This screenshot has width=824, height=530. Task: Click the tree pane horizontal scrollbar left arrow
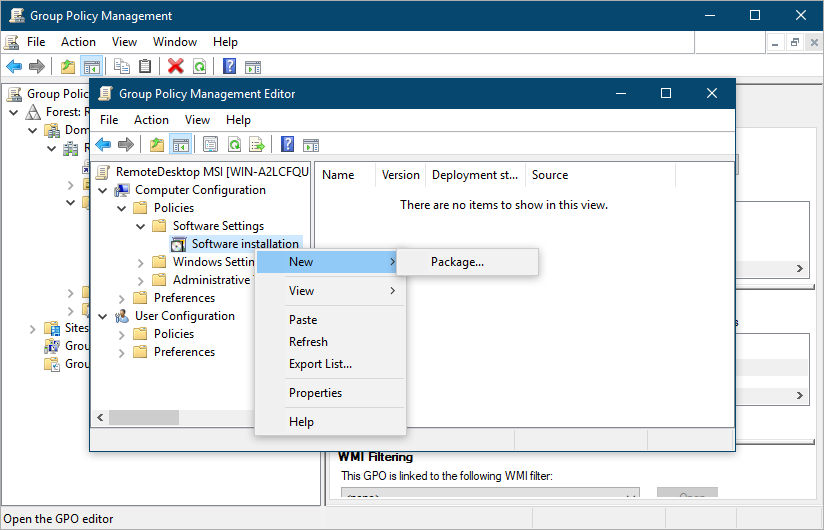[x=99, y=417]
